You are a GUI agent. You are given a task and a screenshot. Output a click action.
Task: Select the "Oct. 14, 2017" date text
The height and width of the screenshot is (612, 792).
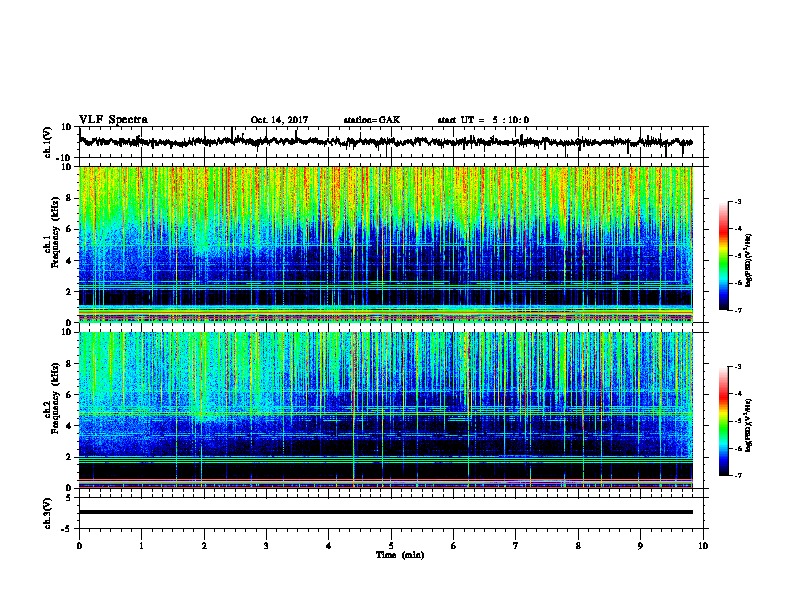(279, 120)
